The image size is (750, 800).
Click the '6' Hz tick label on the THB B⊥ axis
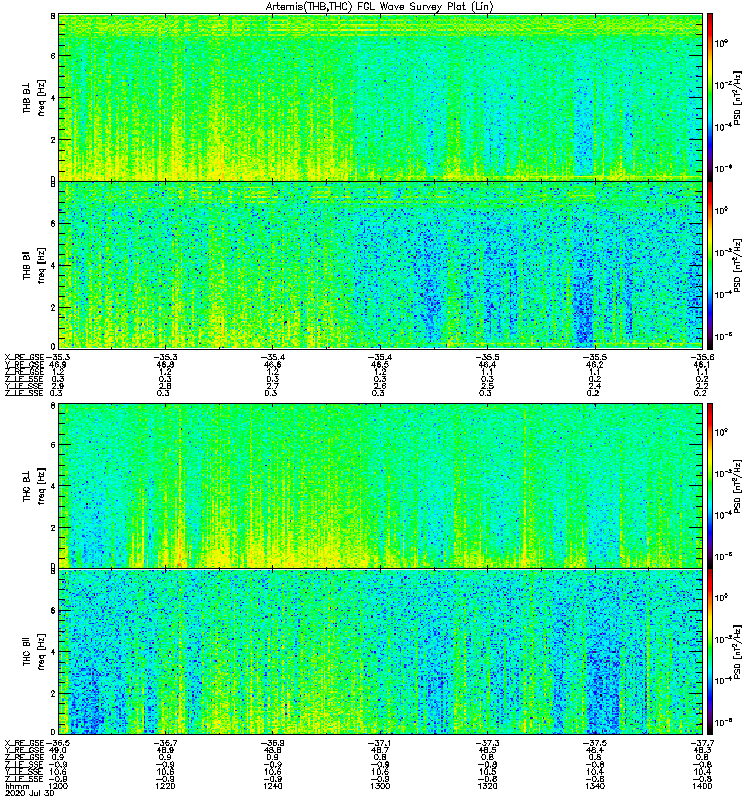(x=53, y=56)
